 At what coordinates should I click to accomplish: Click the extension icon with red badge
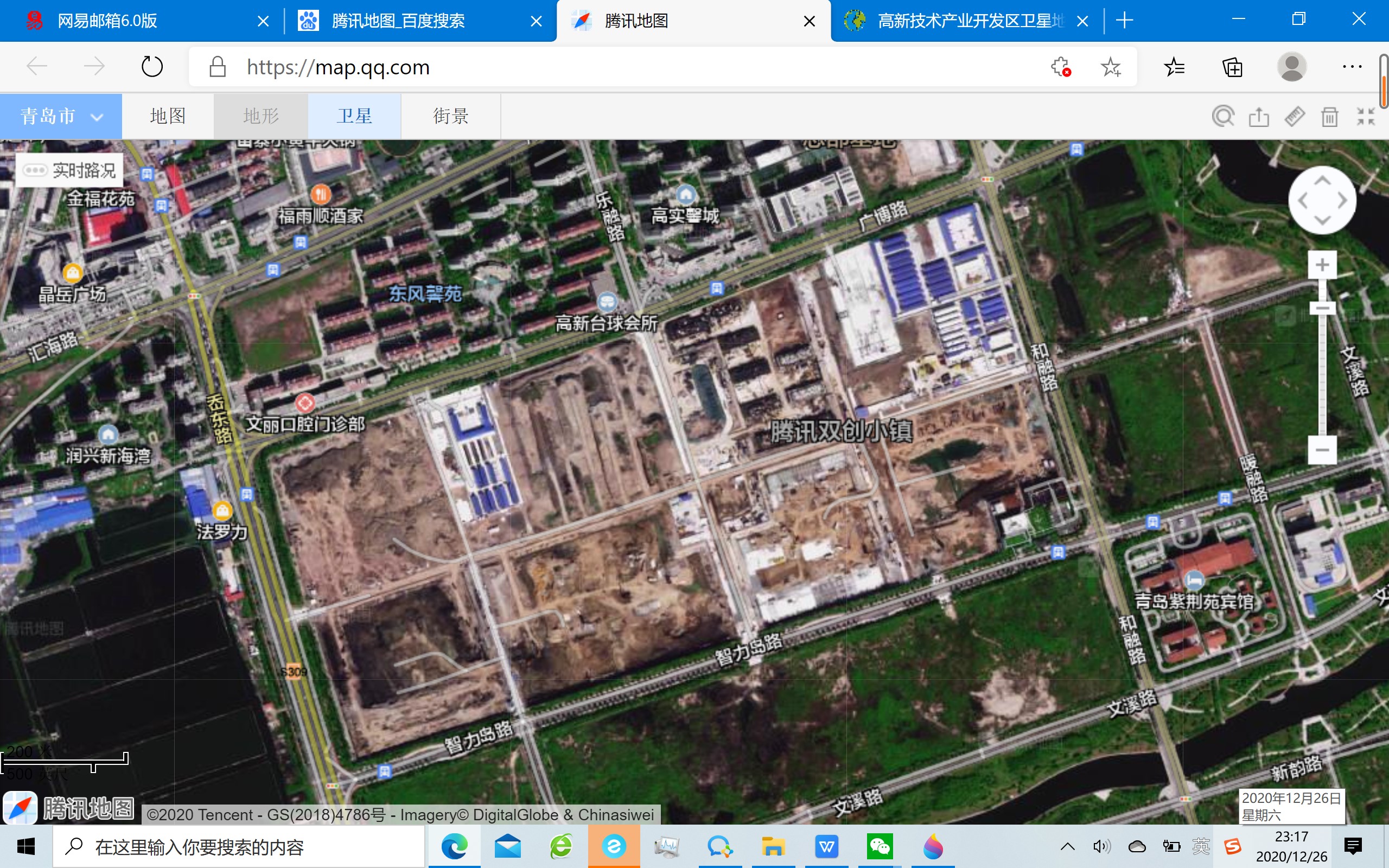pos(1061,67)
